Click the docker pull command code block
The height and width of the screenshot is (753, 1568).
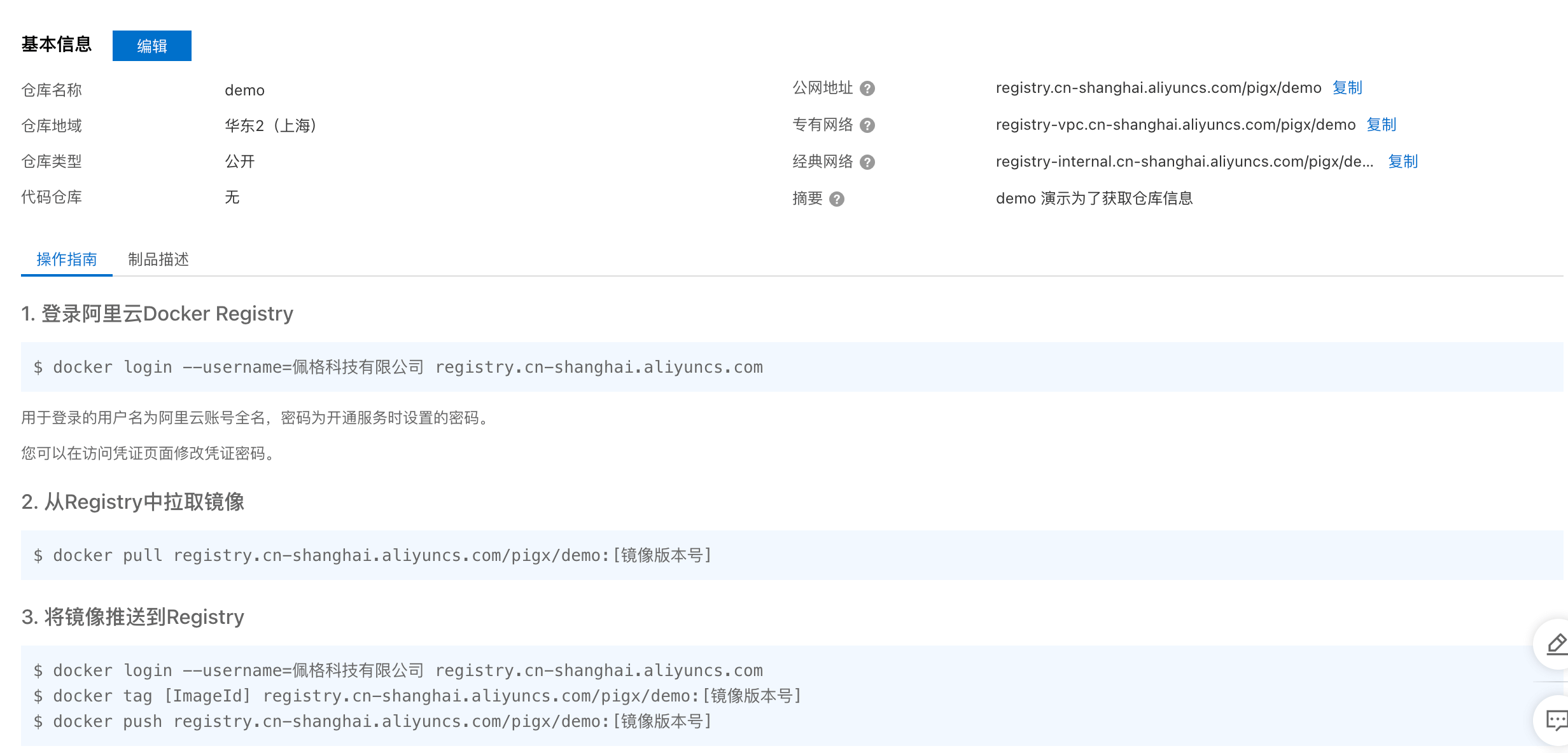382,555
